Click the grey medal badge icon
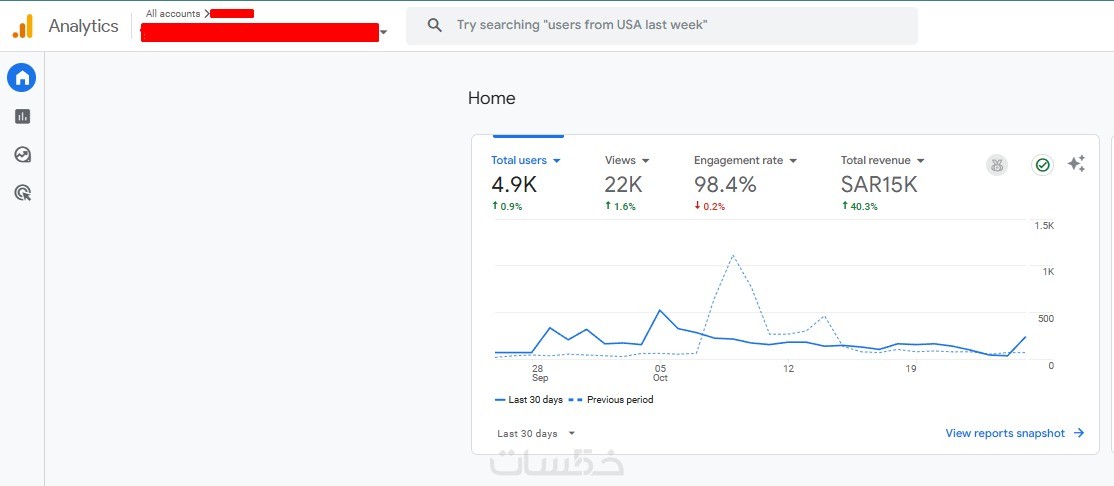 point(997,165)
